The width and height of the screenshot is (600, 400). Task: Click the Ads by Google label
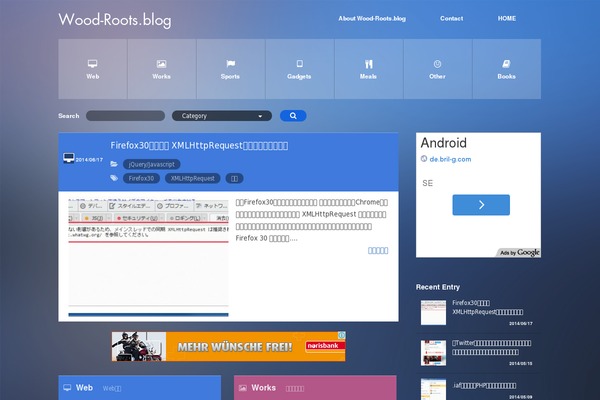click(519, 252)
